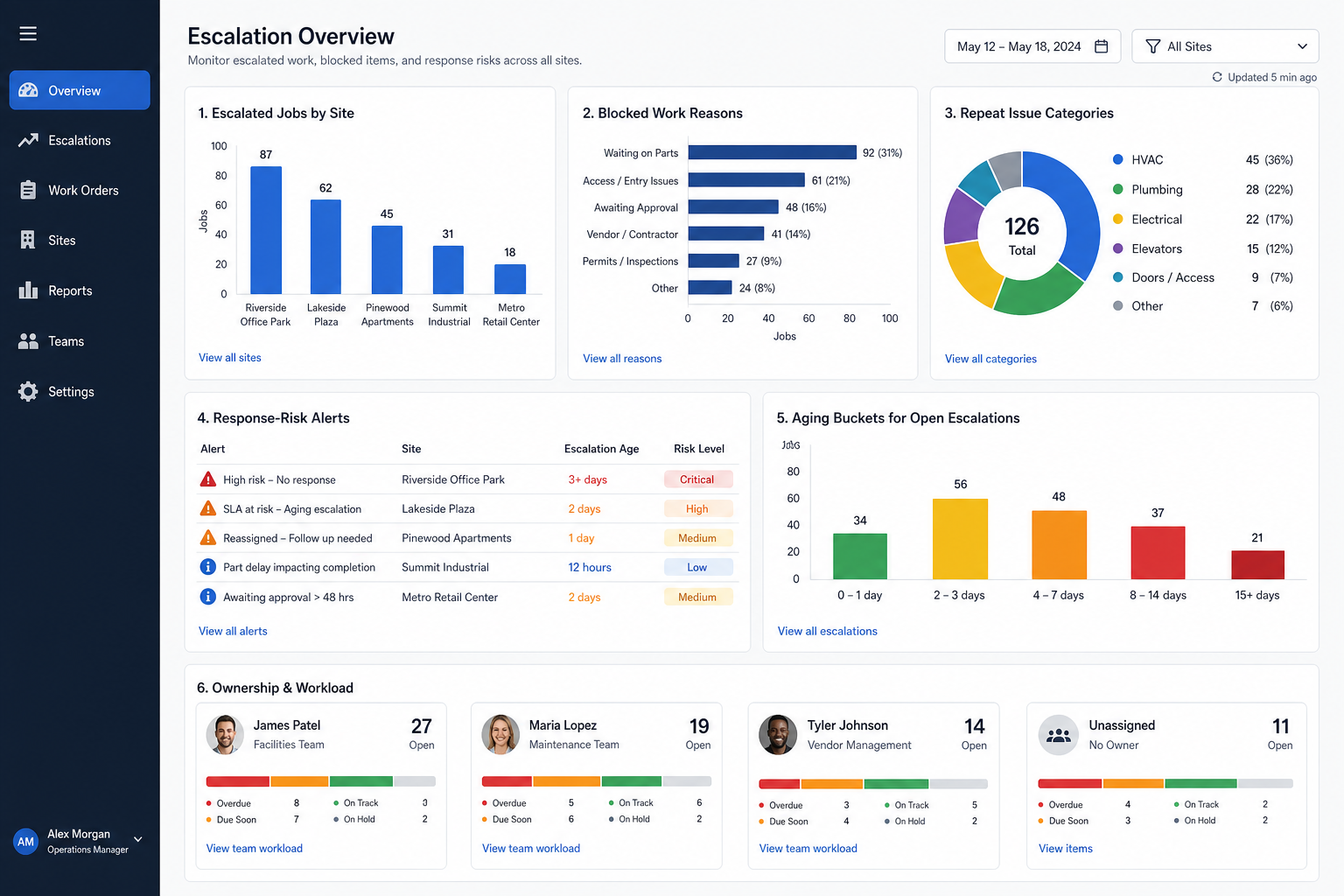
Task: Open the Unassigned View items link
Action: [1066, 848]
